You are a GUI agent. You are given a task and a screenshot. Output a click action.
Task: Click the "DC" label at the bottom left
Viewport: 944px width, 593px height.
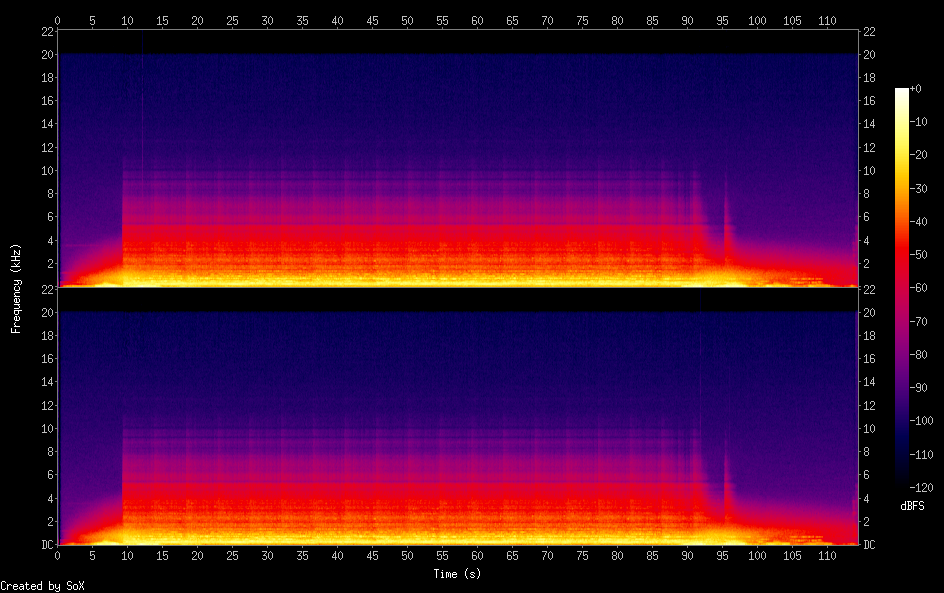click(47, 545)
